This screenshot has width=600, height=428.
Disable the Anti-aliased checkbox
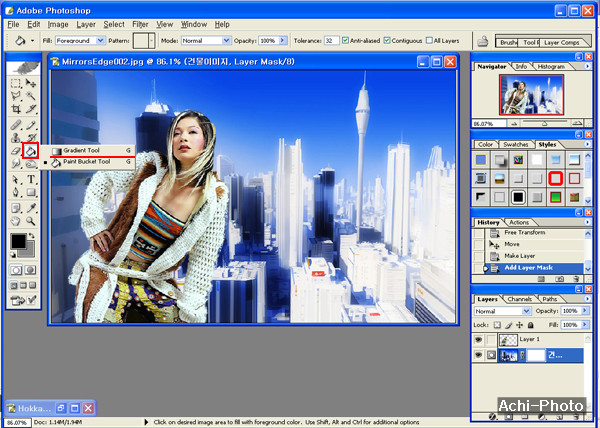click(x=346, y=41)
